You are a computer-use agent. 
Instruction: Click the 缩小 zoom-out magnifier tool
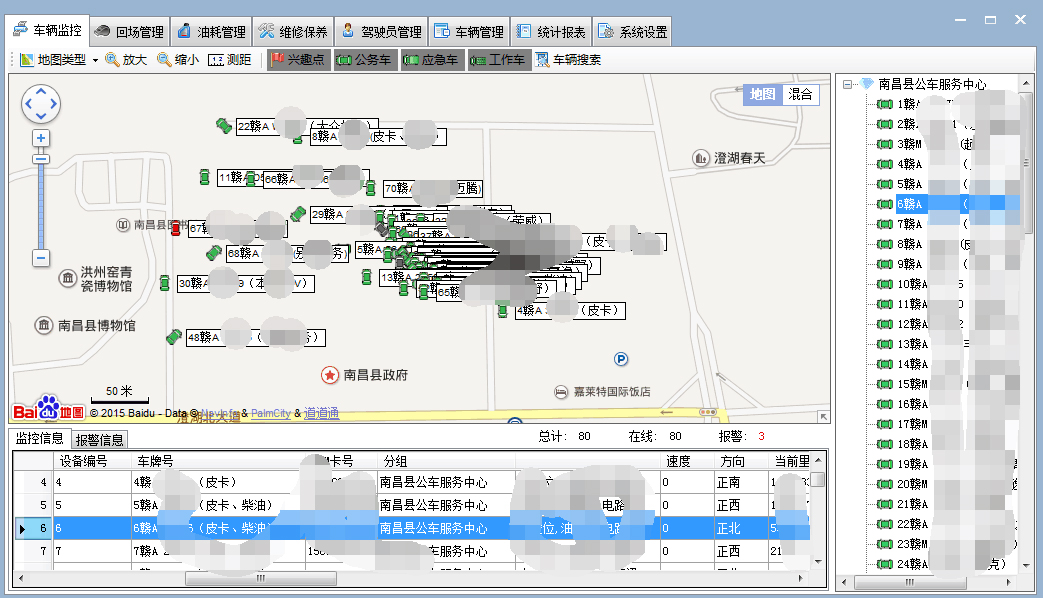[178, 60]
